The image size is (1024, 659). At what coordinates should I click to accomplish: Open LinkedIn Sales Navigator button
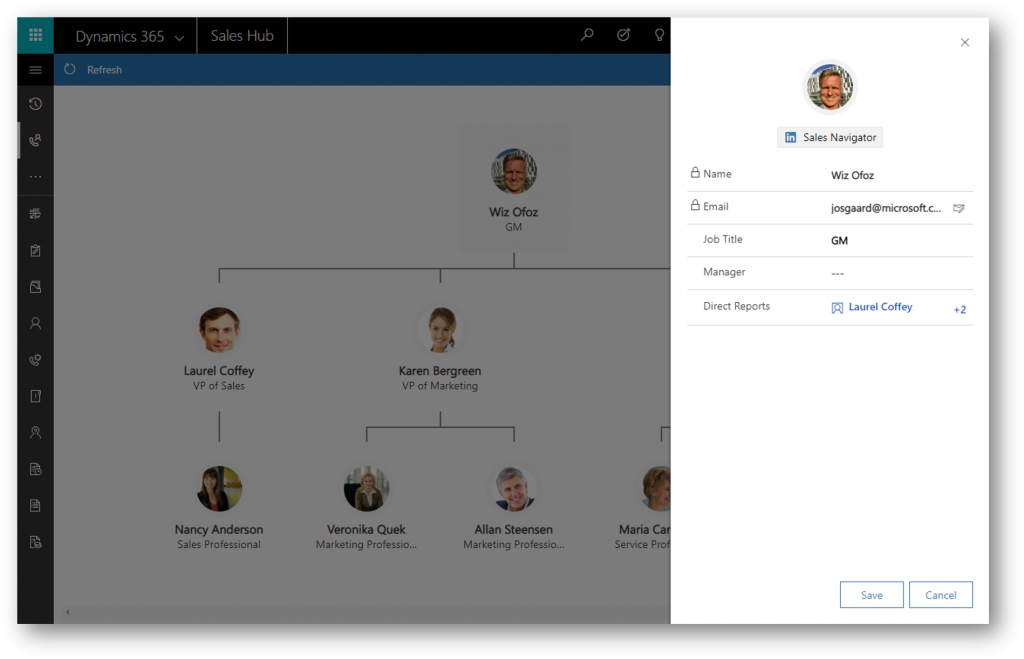pyautogui.click(x=830, y=137)
